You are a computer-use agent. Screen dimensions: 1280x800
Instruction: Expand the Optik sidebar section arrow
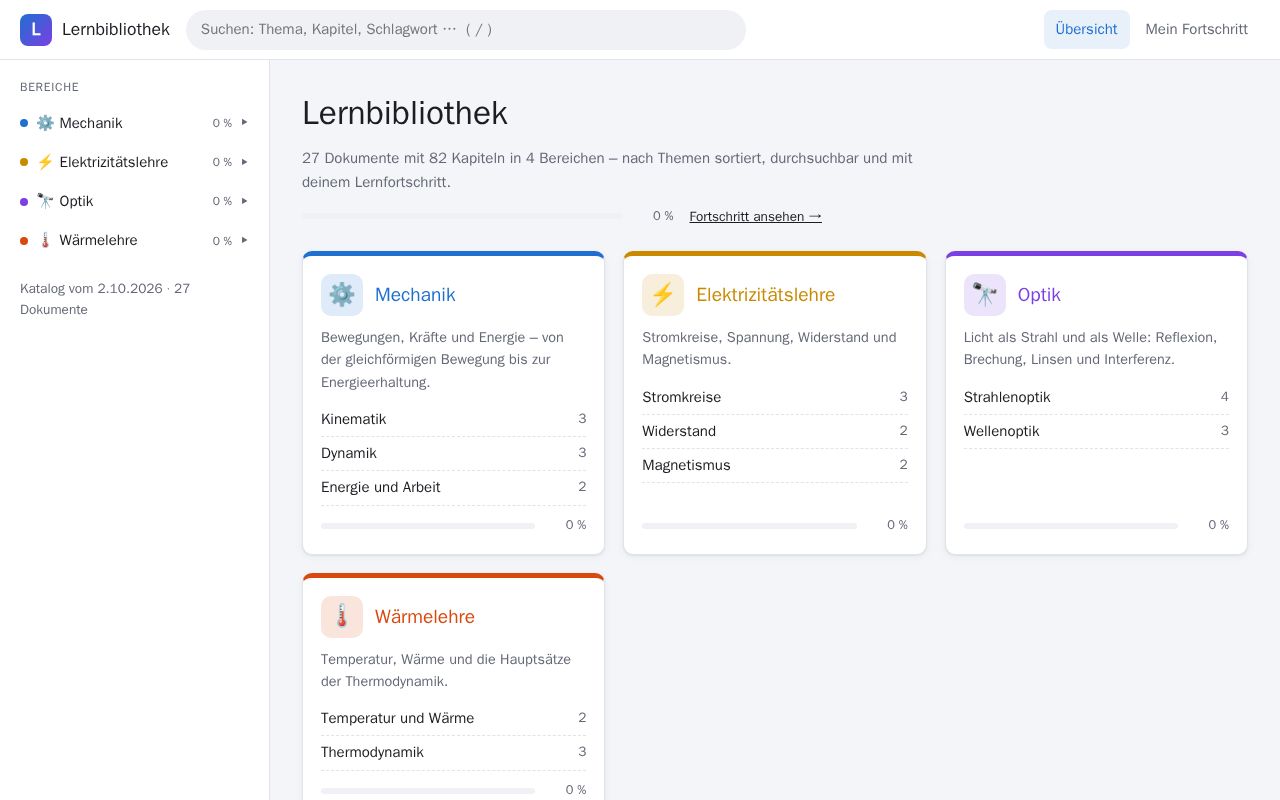tap(244, 201)
